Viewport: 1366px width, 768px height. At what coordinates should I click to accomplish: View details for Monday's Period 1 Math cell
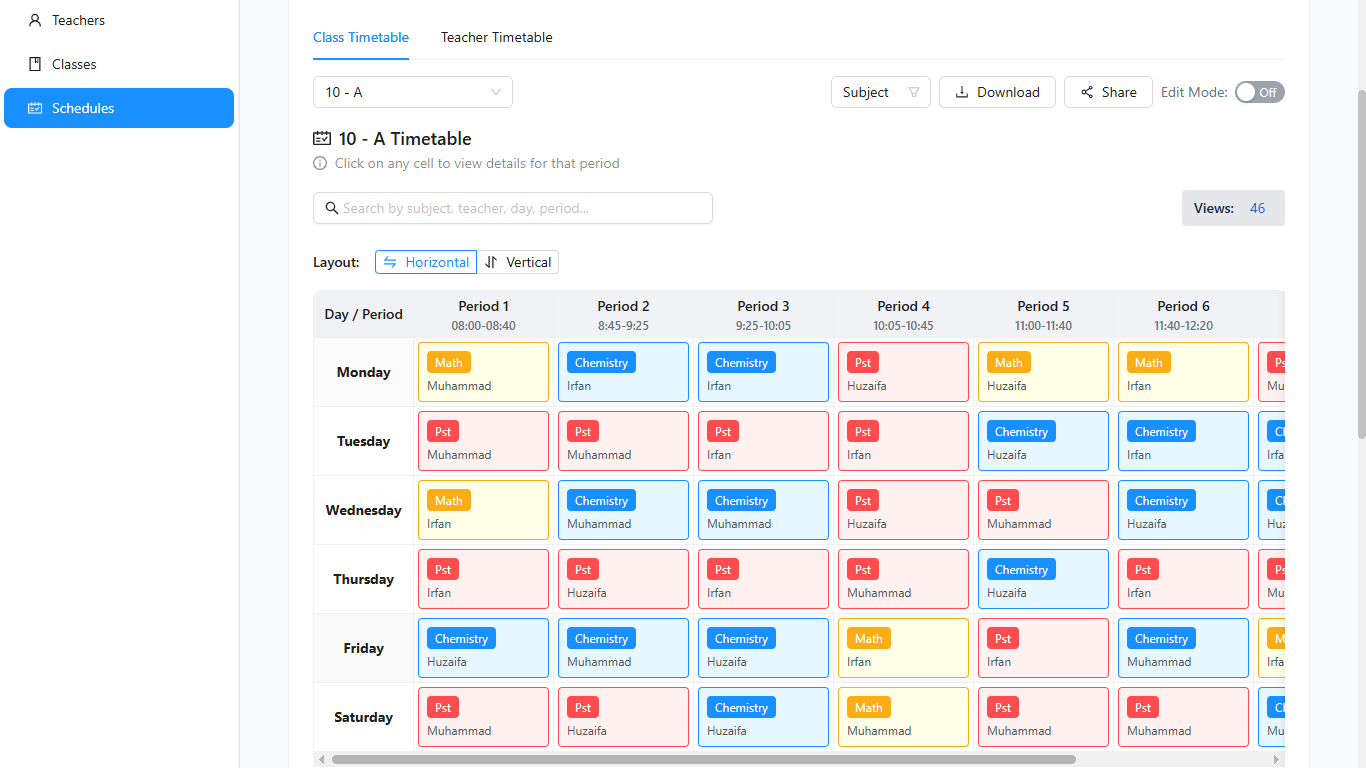point(483,371)
